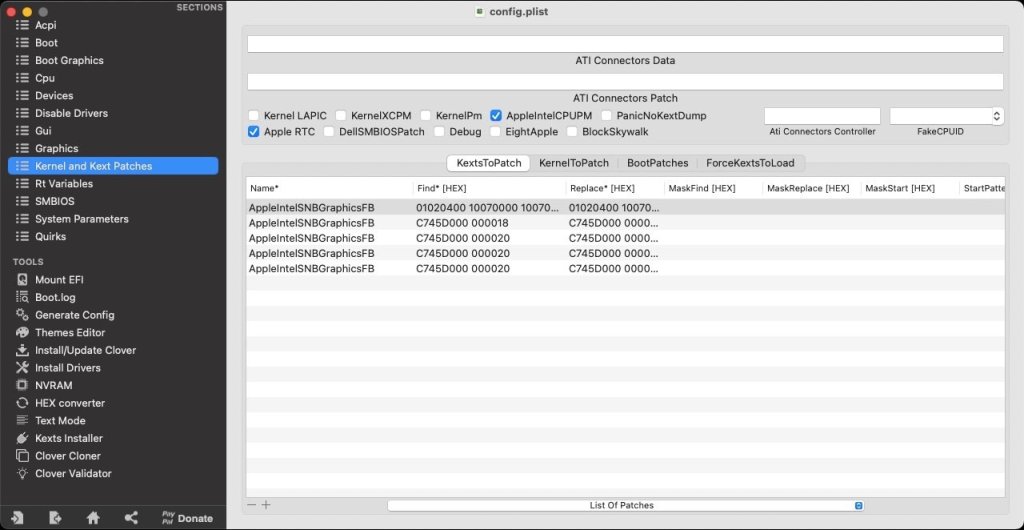
Task: Click the Boot.log icon in Tools
Action: [22, 297]
